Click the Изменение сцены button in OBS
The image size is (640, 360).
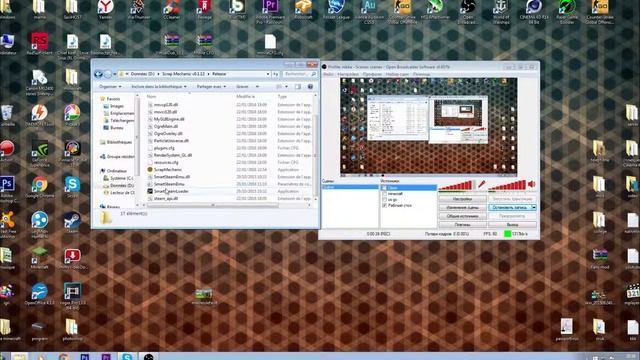pyautogui.click(x=462, y=207)
